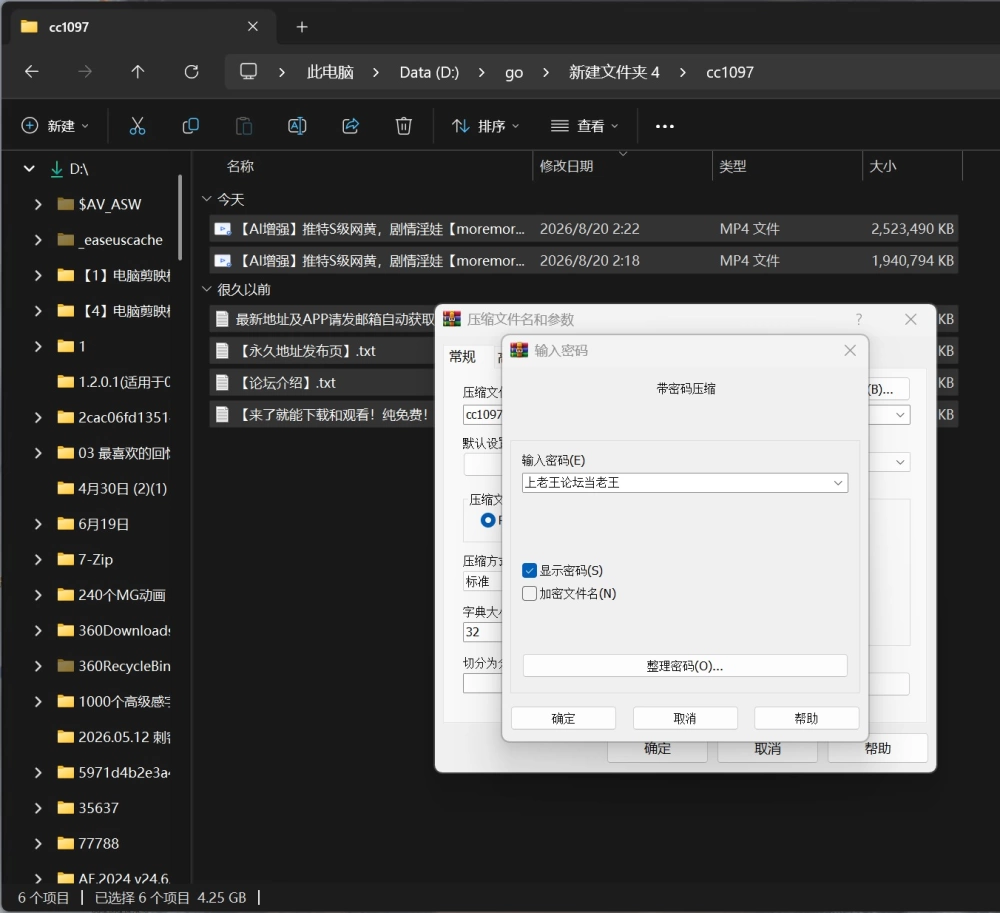
Task: Click 取消 in the 输入密码 dialog
Action: [685, 718]
